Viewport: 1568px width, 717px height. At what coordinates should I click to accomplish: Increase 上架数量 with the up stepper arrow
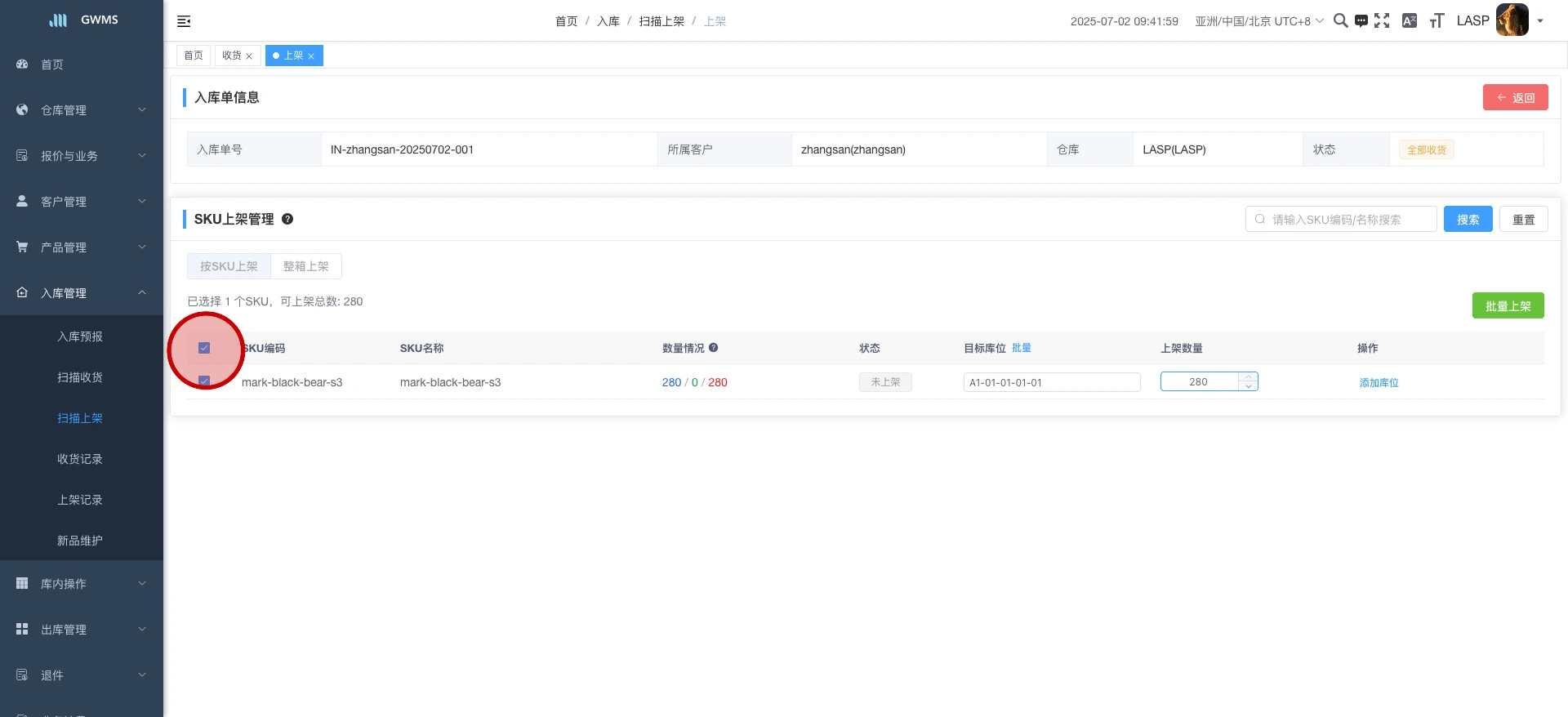coord(1249,377)
